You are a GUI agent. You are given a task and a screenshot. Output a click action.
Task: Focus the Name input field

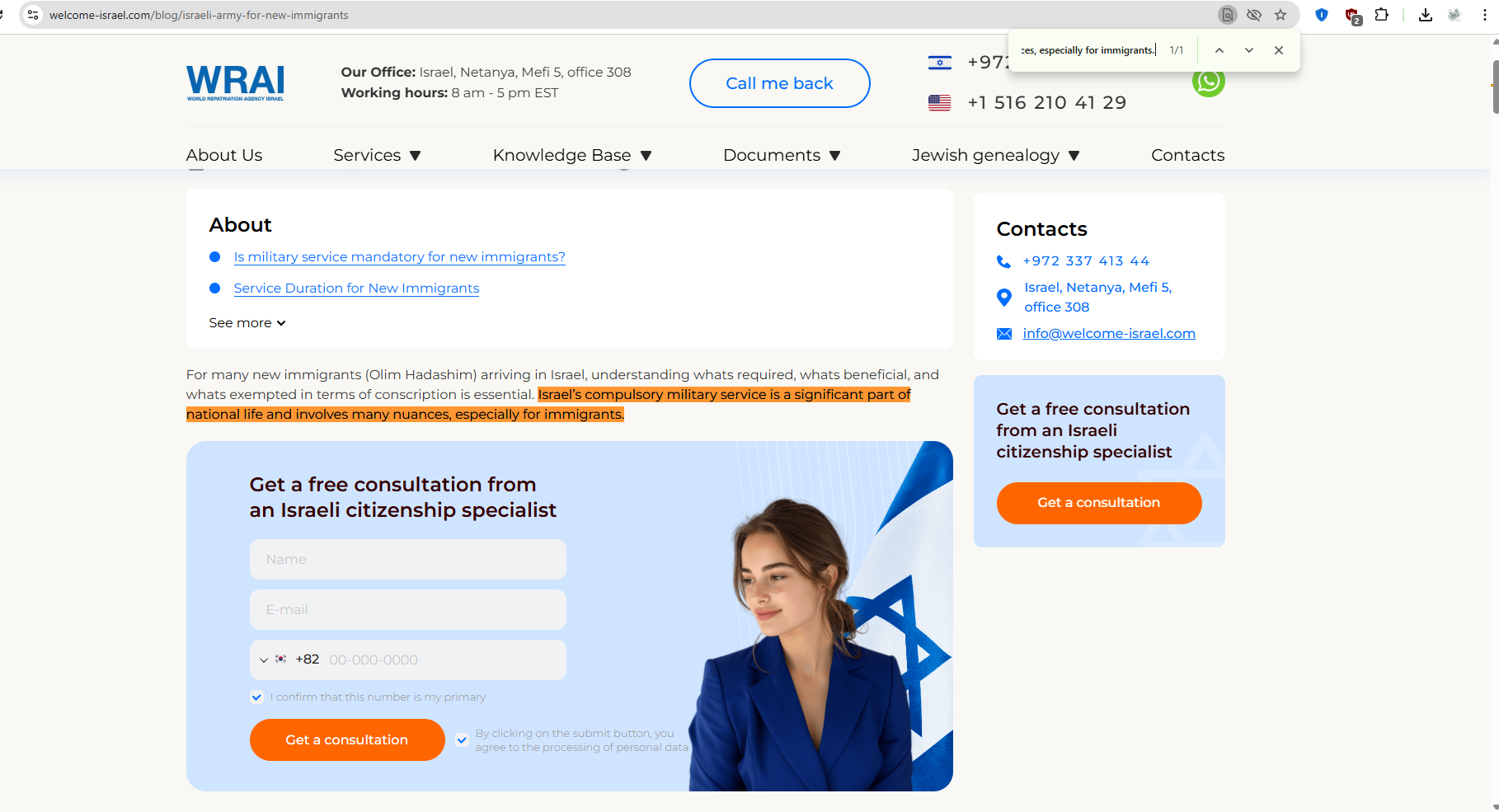click(408, 560)
